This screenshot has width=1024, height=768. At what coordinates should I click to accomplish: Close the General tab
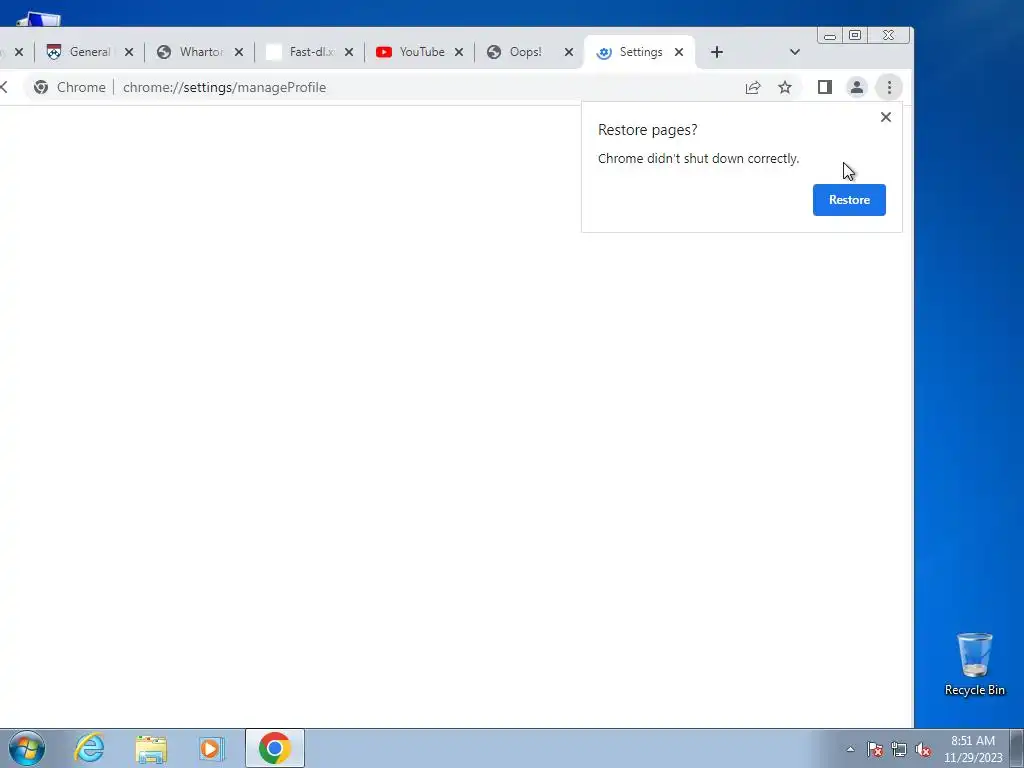(129, 52)
